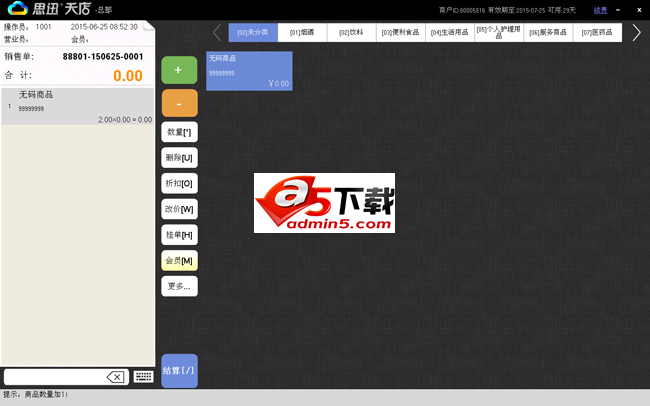The image size is (650, 406).
Task: Select the 无码商品 line in sales list
Action: pos(78,106)
